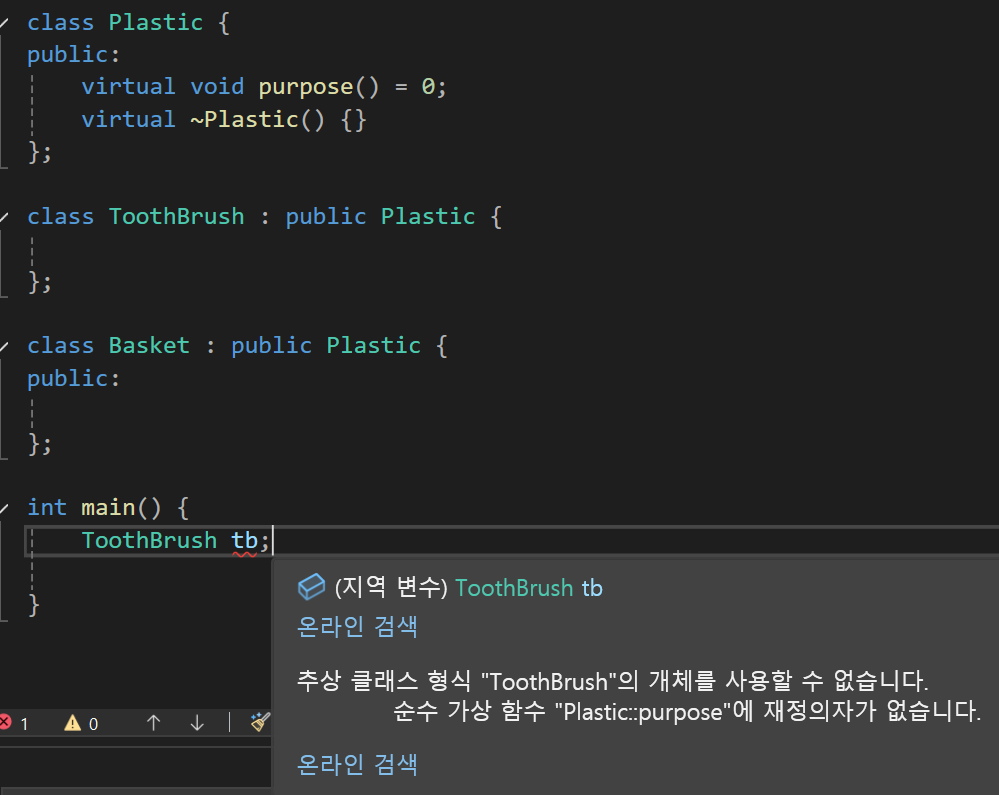999x795 pixels.
Task: Click ToothBrush type in main function
Action: (150, 540)
